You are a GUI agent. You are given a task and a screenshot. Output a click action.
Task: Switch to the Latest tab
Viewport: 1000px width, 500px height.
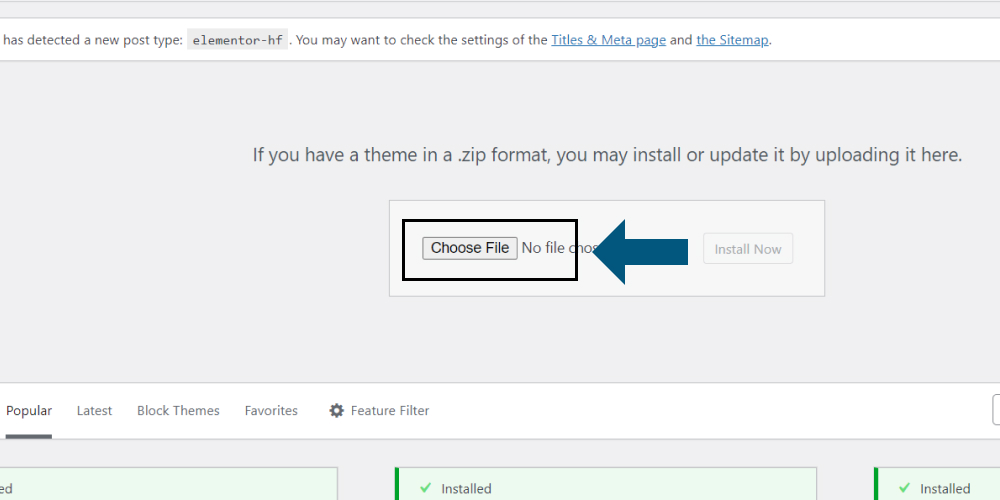[x=94, y=411]
